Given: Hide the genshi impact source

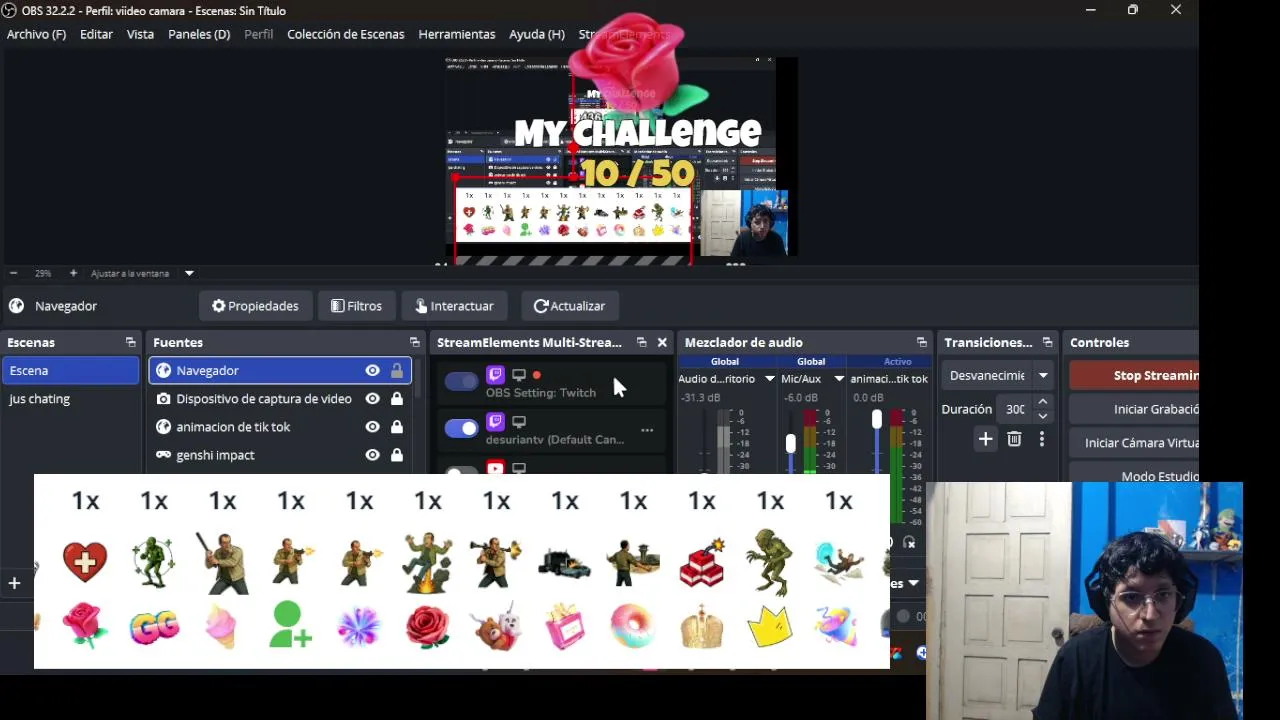Looking at the screenshot, I should (372, 455).
